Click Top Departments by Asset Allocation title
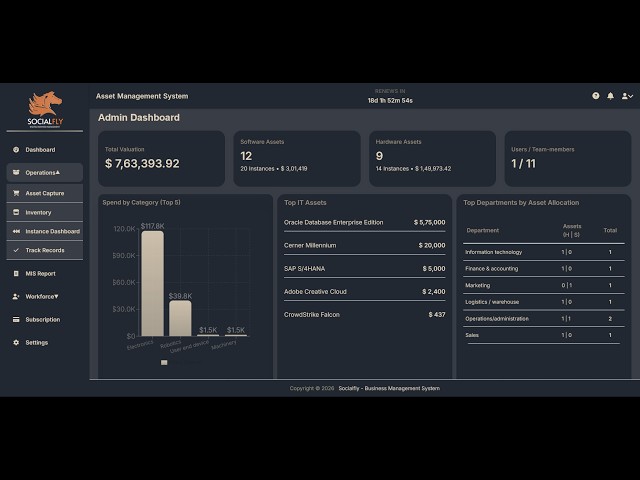 pos(521,203)
